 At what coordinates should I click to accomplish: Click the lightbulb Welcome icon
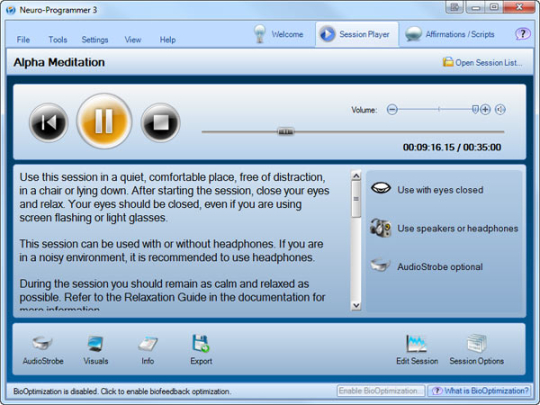(x=260, y=34)
